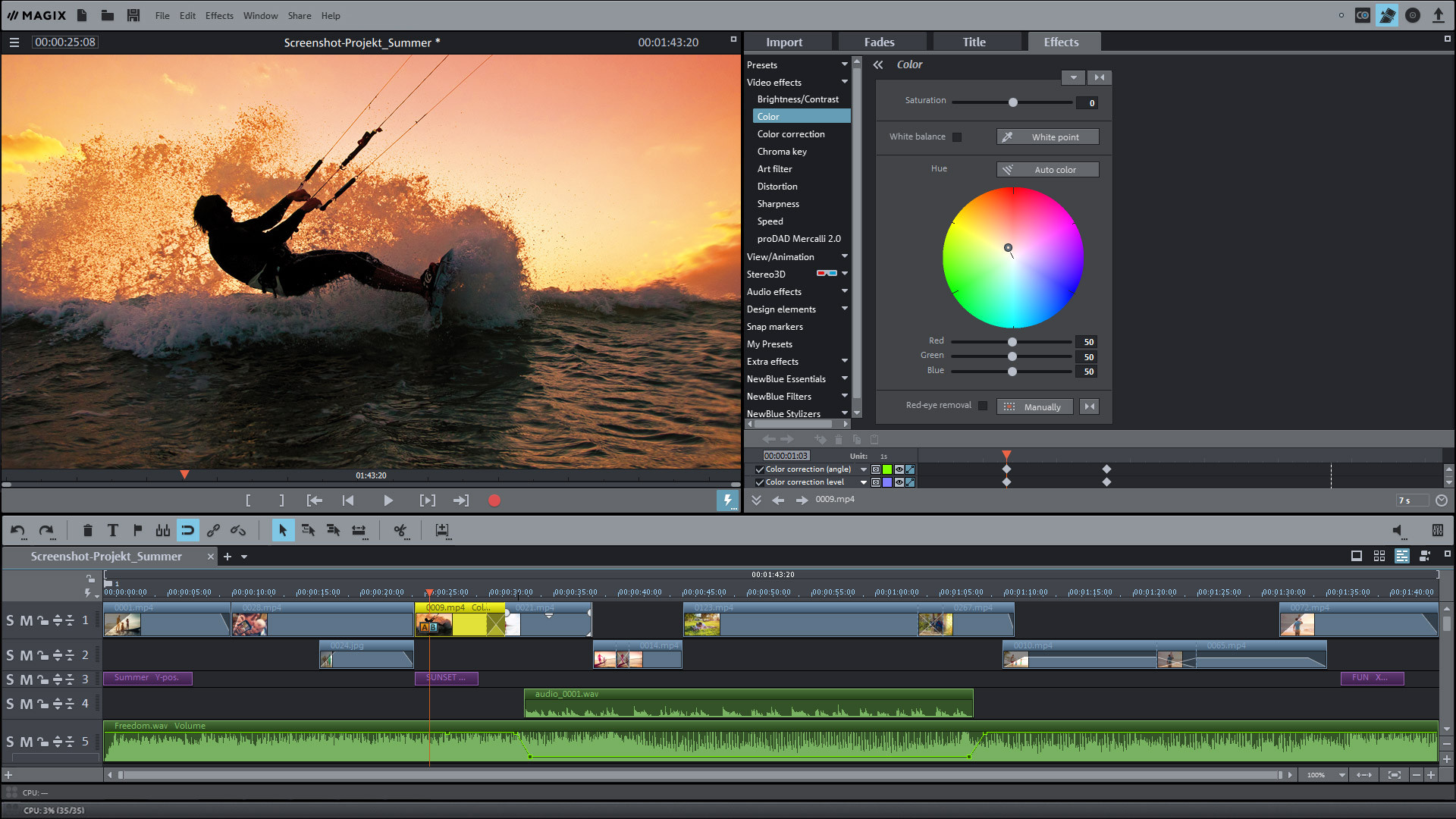Switch to scene overview grid mode
Viewport: 1456px width, 819px height.
[x=1379, y=556]
